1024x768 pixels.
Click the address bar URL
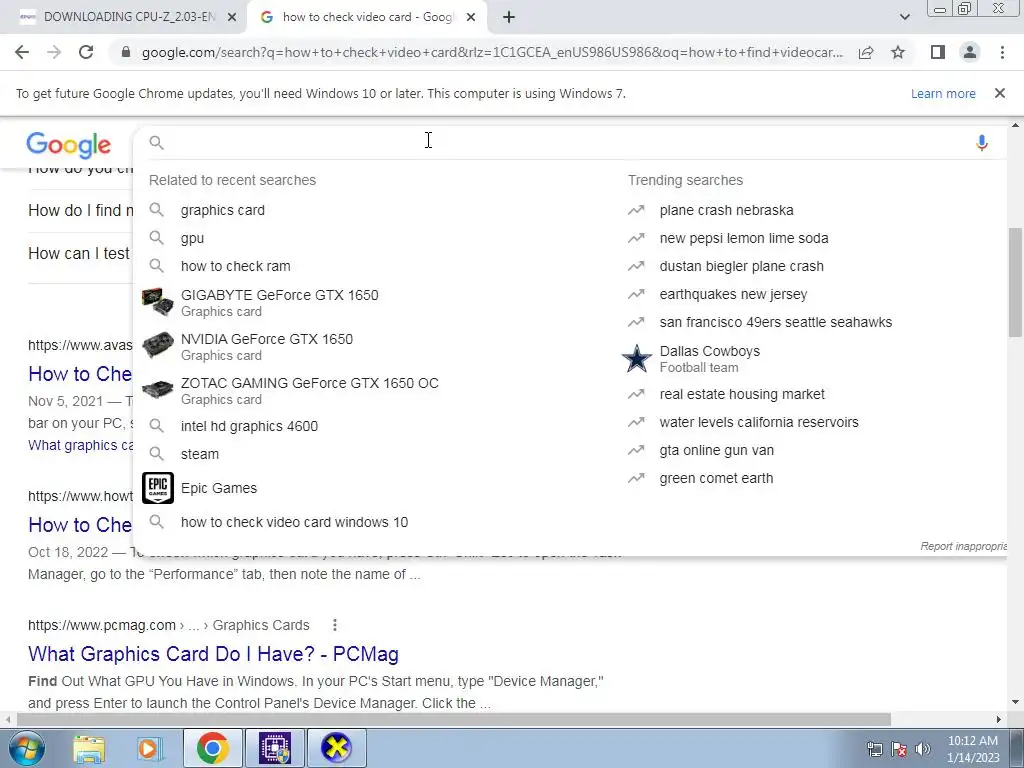coord(492,52)
